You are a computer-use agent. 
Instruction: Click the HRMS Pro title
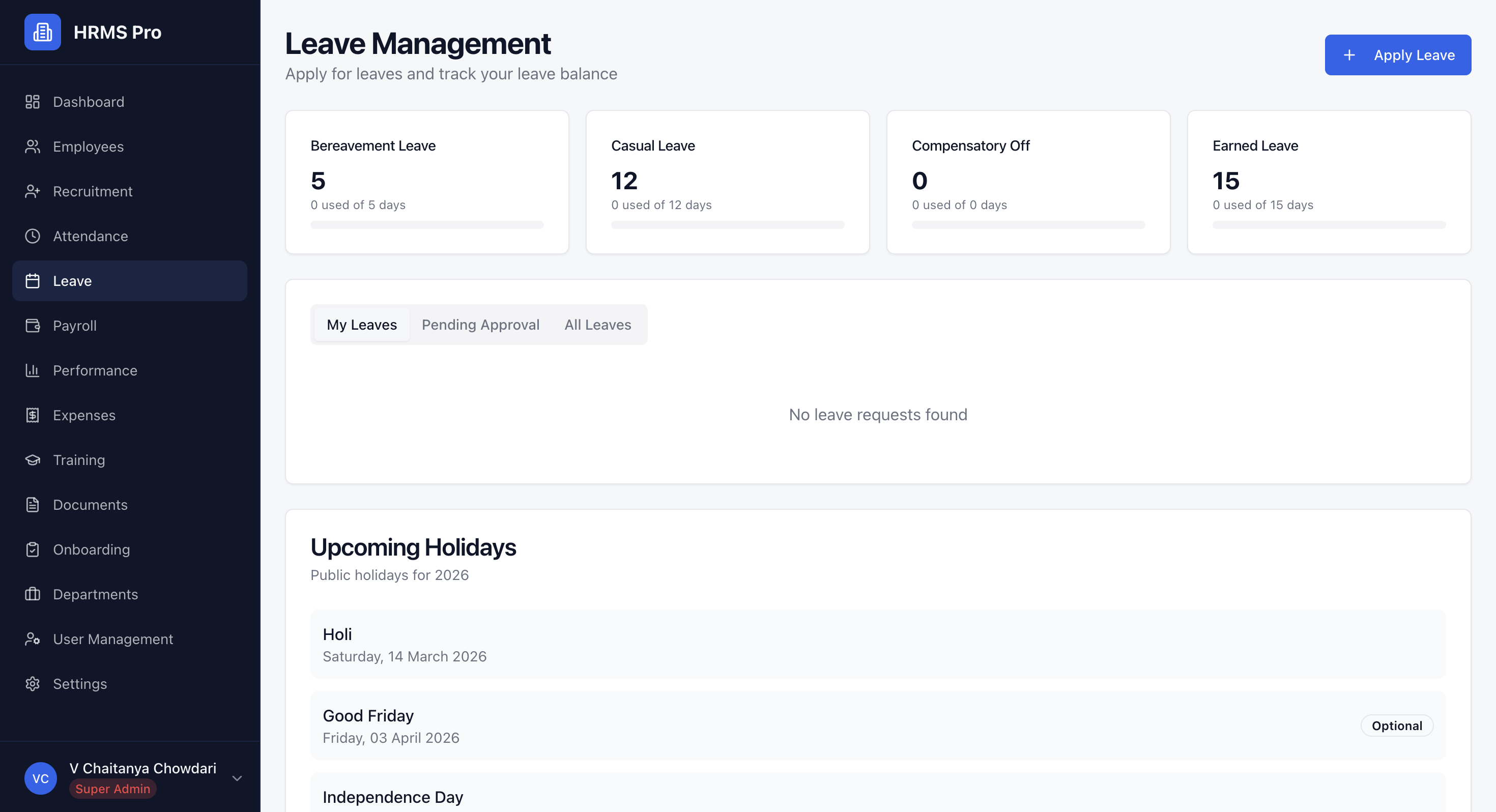point(118,32)
